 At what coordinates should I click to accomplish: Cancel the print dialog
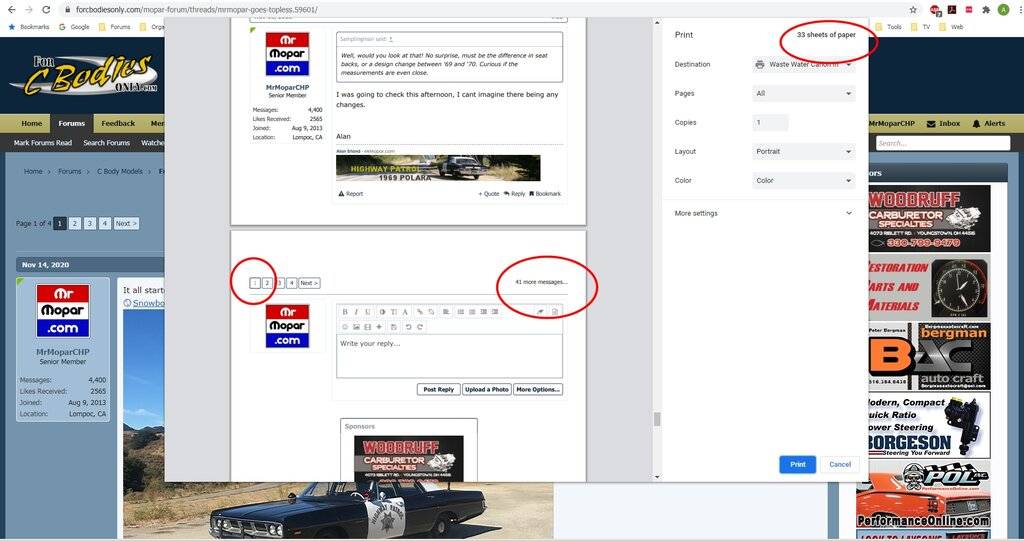(840, 464)
